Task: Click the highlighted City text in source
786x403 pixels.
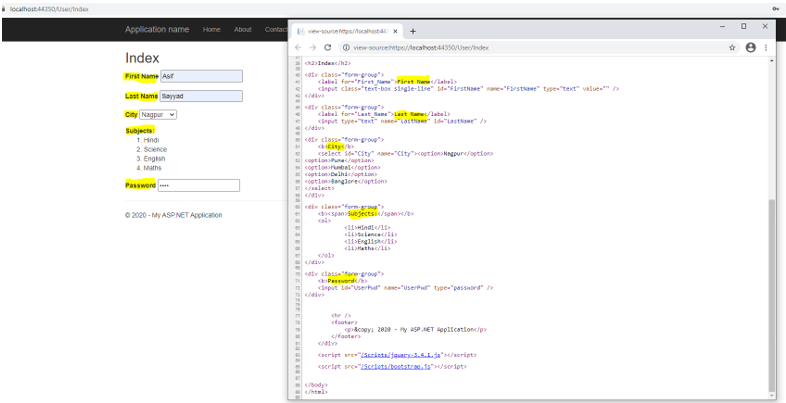Action: [334, 146]
